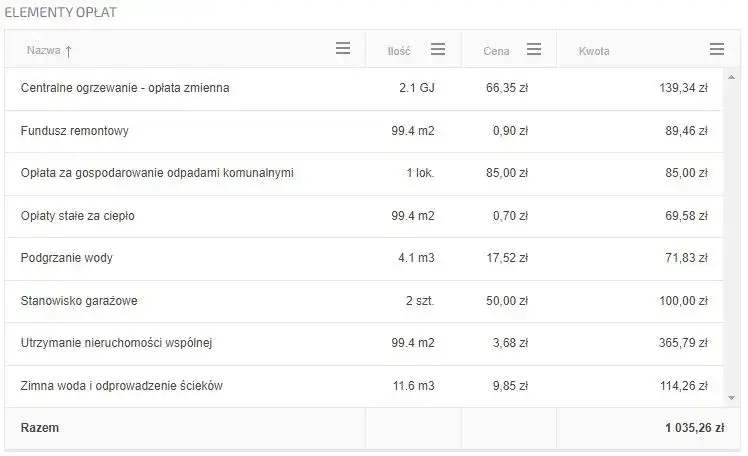Viewport: 748px width, 456px height.
Task: Sort table by the Ilość header label
Action: [x=399, y=50]
